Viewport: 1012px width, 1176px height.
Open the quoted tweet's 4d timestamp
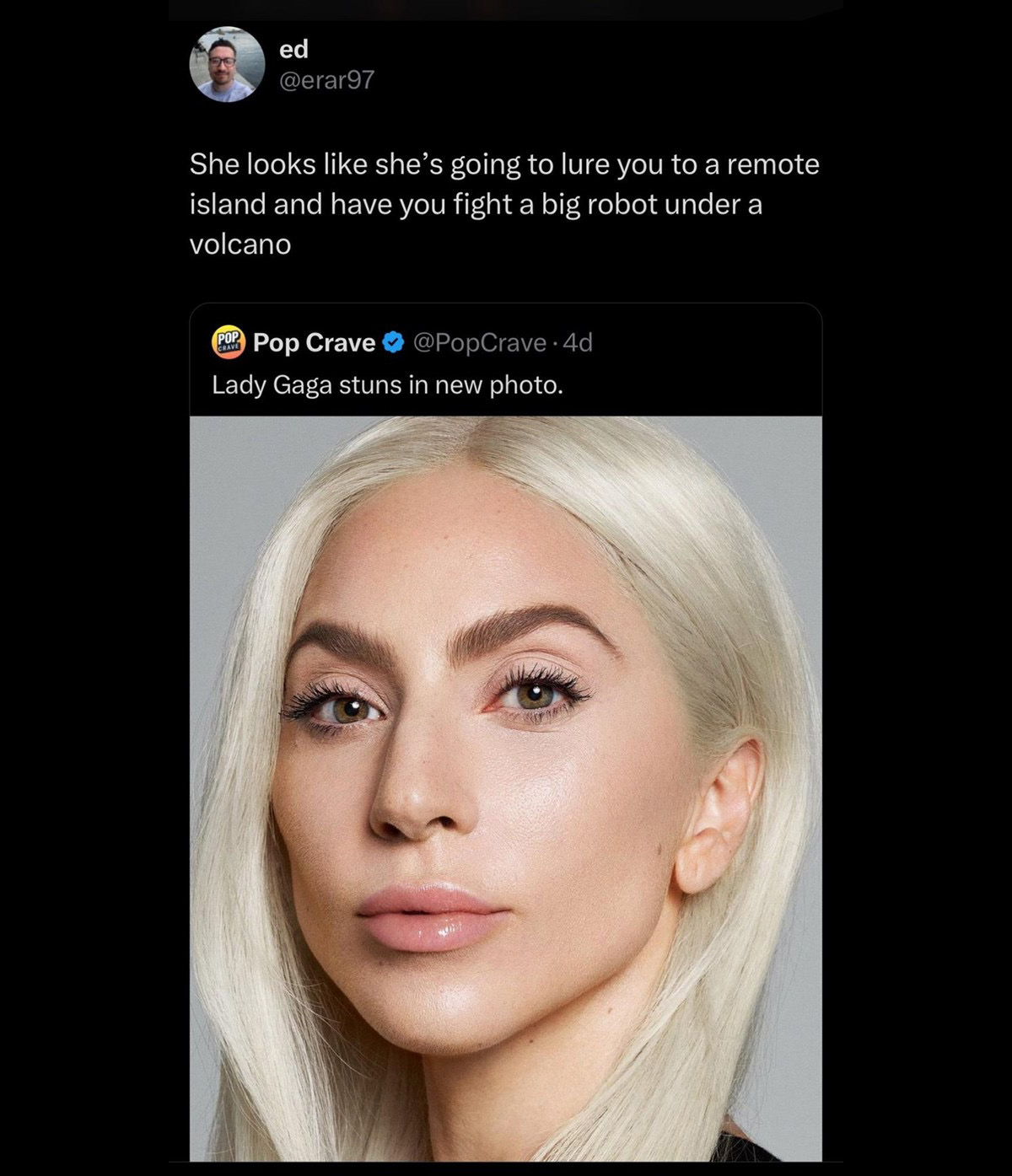(x=579, y=342)
